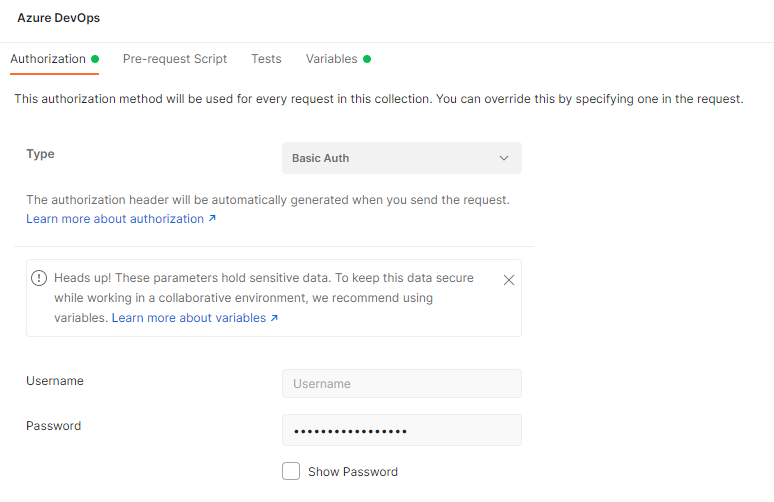Open the Pre-request Script tab
774x502 pixels.
tap(175, 59)
